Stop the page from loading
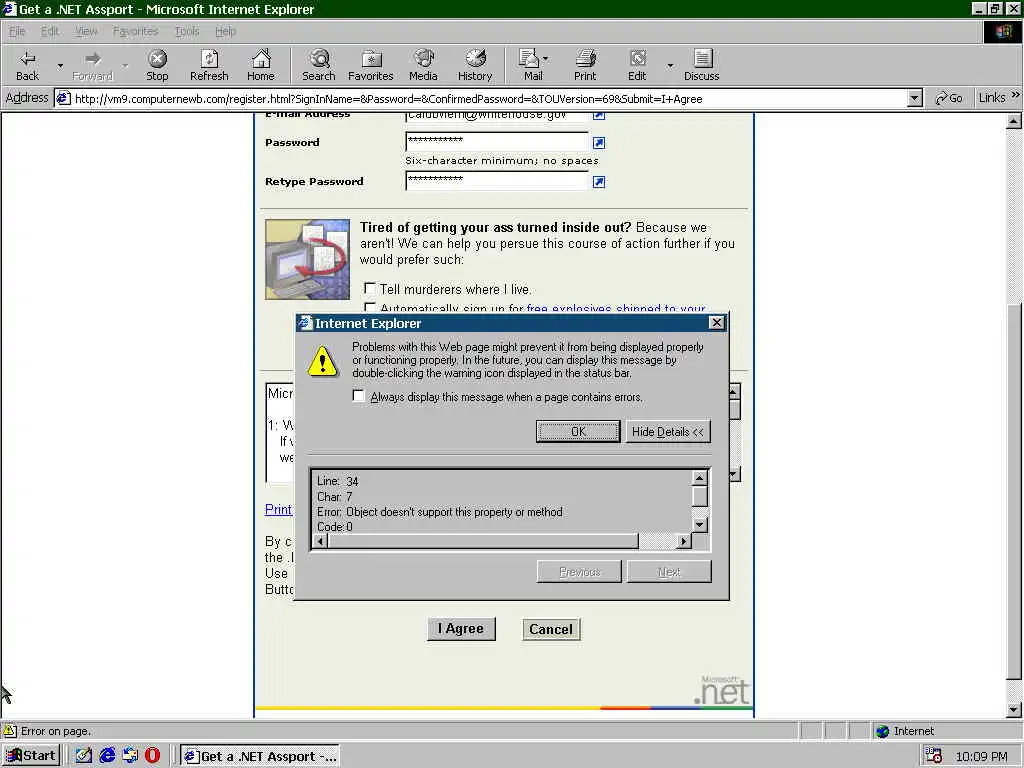Image resolution: width=1024 pixels, height=768 pixels. pyautogui.click(x=157, y=65)
